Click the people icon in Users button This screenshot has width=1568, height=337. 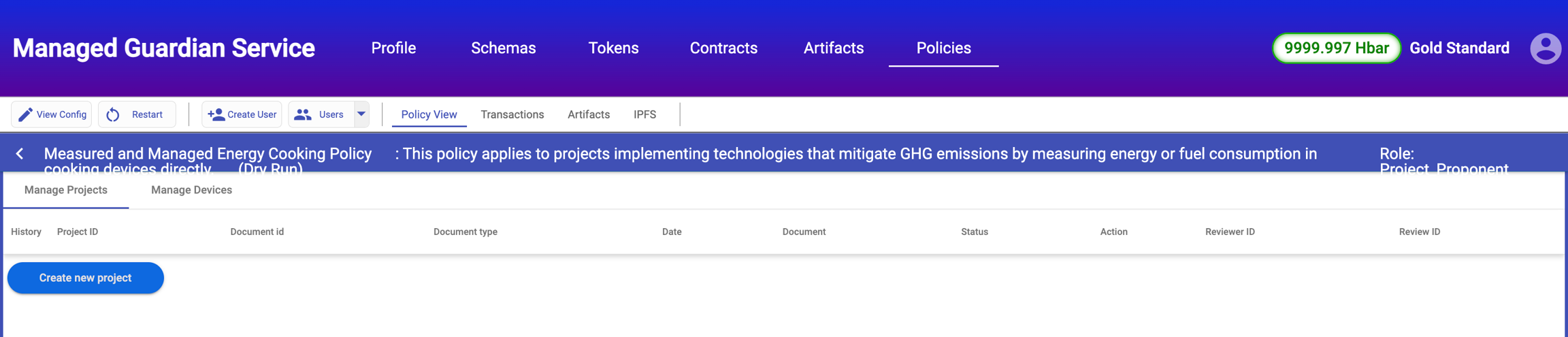click(303, 114)
